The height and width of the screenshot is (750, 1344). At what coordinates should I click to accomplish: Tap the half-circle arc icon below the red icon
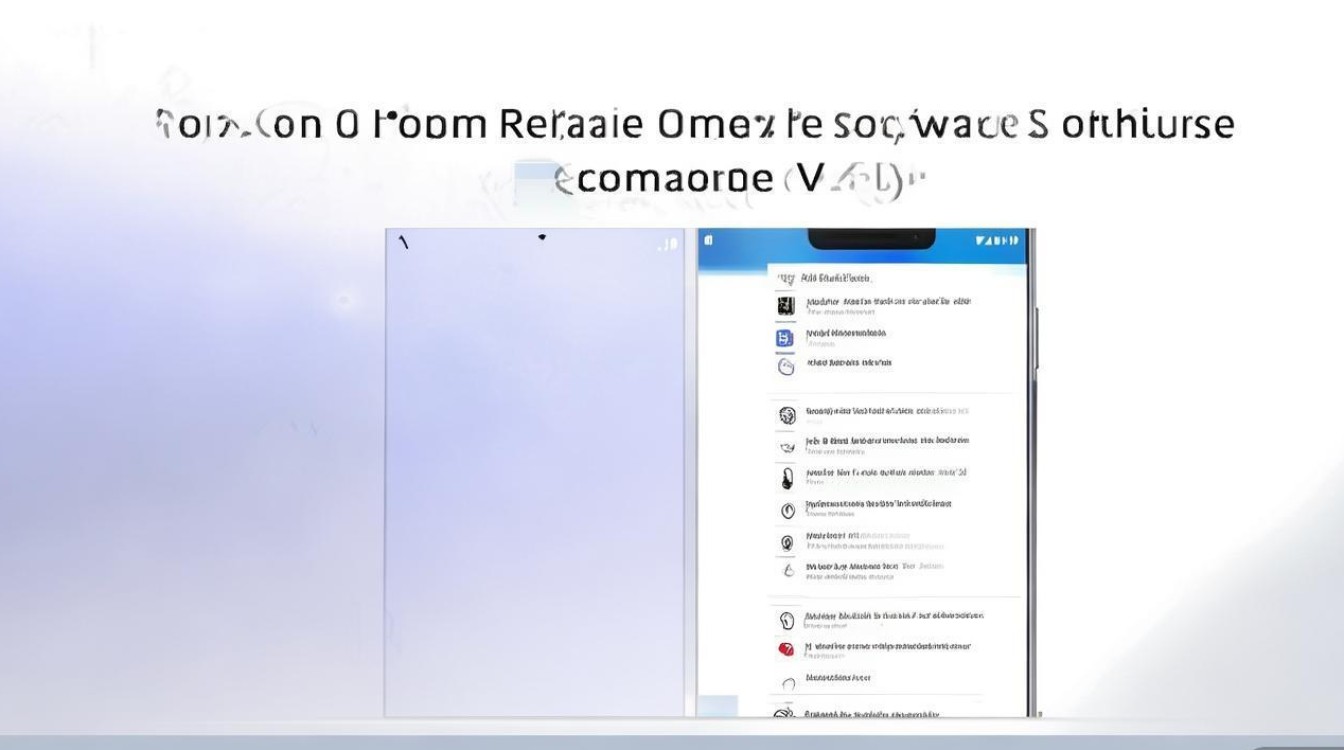tap(787, 683)
